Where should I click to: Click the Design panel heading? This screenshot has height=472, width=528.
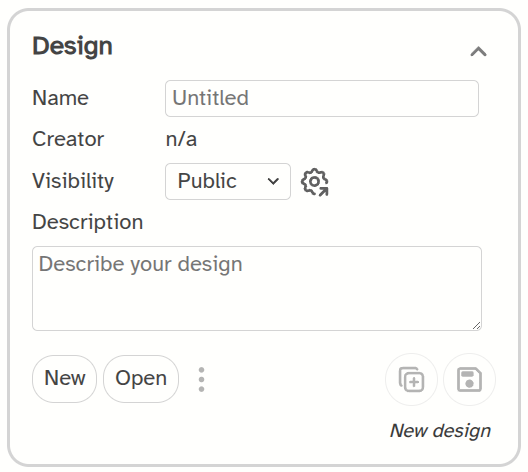coord(72,46)
